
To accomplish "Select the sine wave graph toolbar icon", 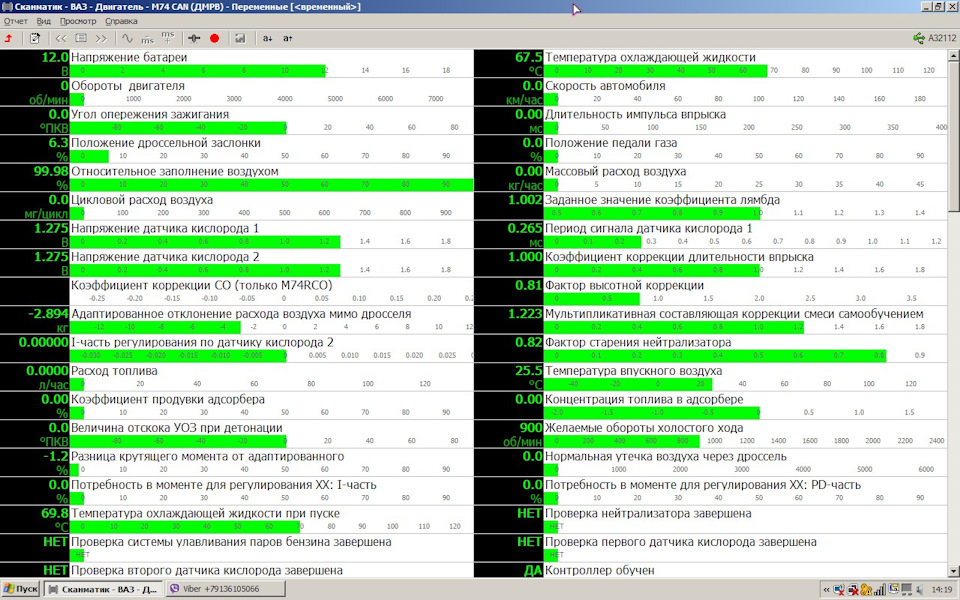I will (x=127, y=38).
